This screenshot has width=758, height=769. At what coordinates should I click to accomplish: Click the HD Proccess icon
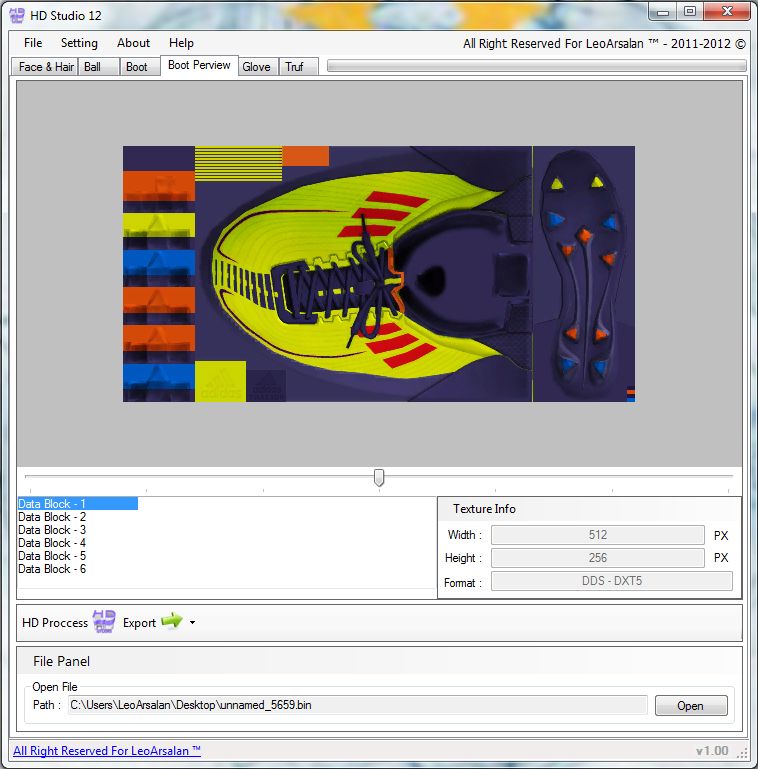point(104,622)
